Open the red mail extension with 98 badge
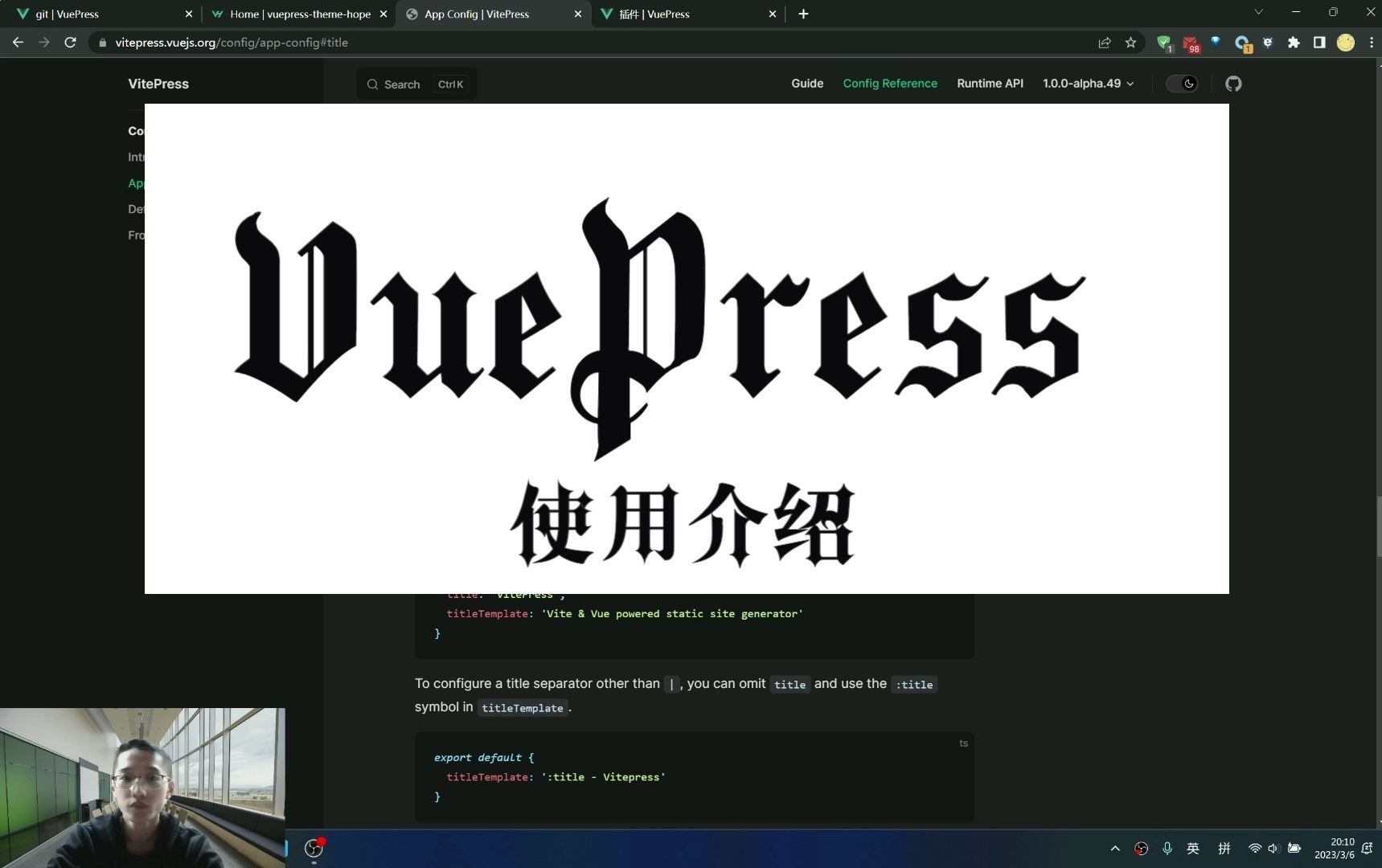Viewport: 1382px width, 868px height. [1191, 43]
